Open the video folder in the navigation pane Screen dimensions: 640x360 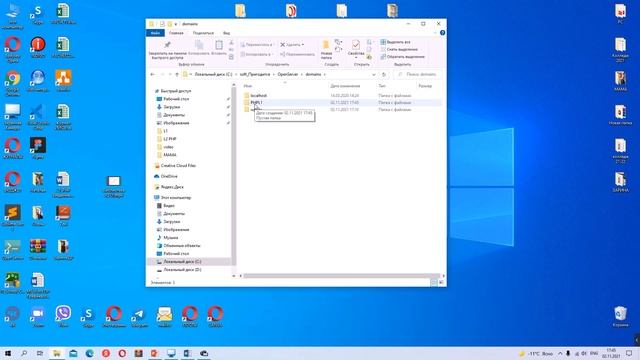[x=169, y=147]
